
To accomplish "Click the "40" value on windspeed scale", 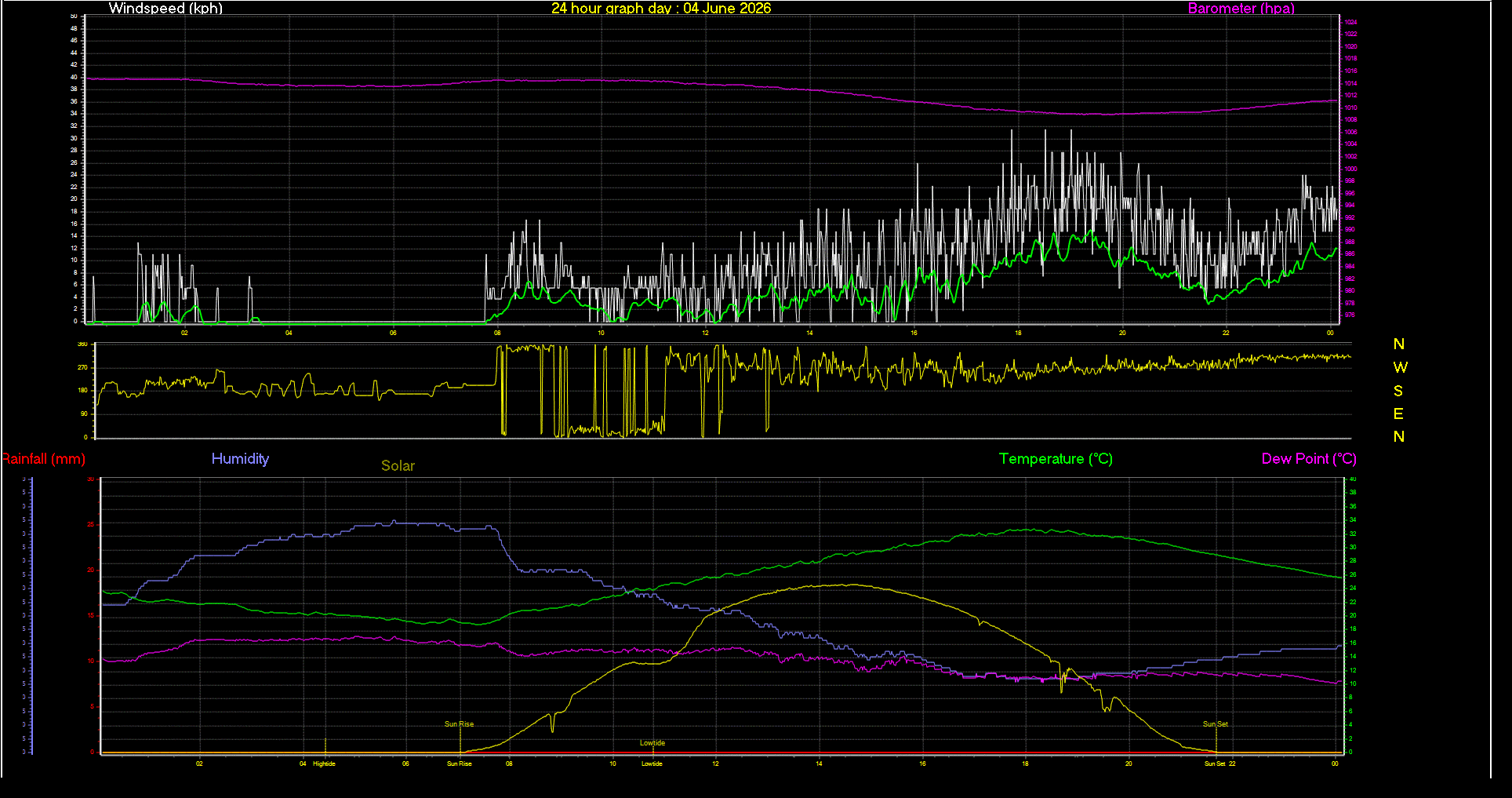I will 75,77.
